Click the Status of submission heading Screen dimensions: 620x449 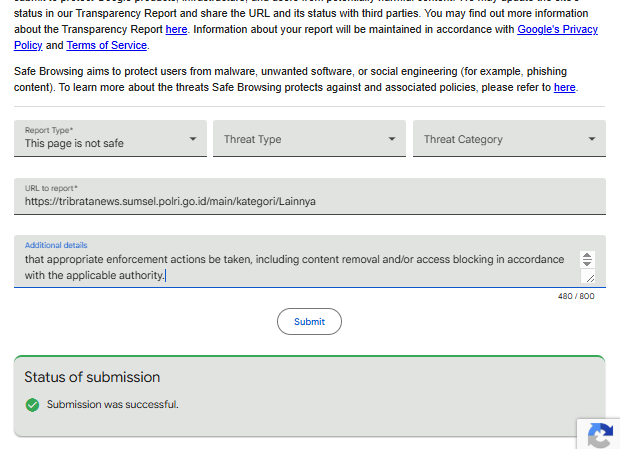point(92,377)
